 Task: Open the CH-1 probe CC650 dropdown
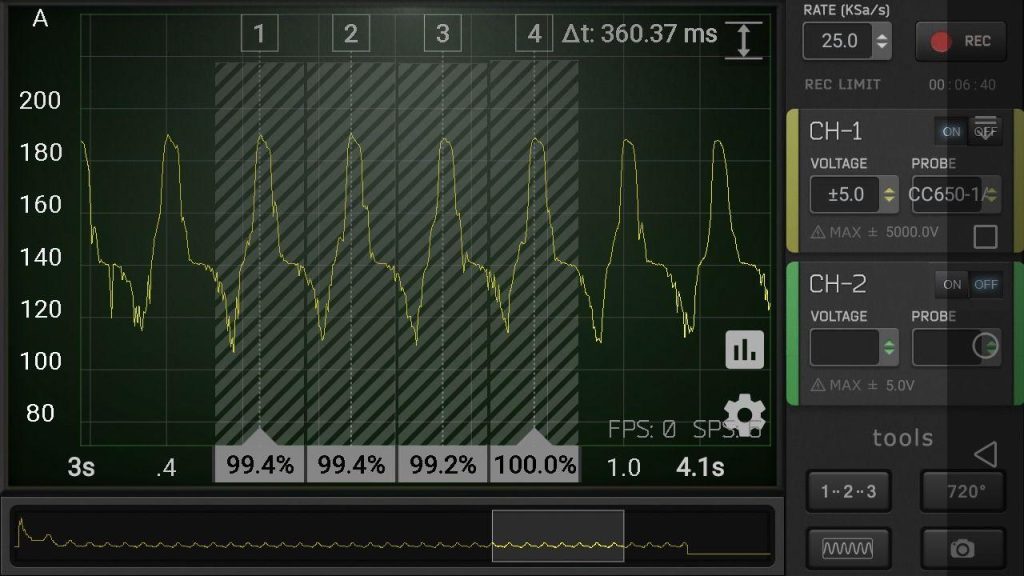point(955,195)
